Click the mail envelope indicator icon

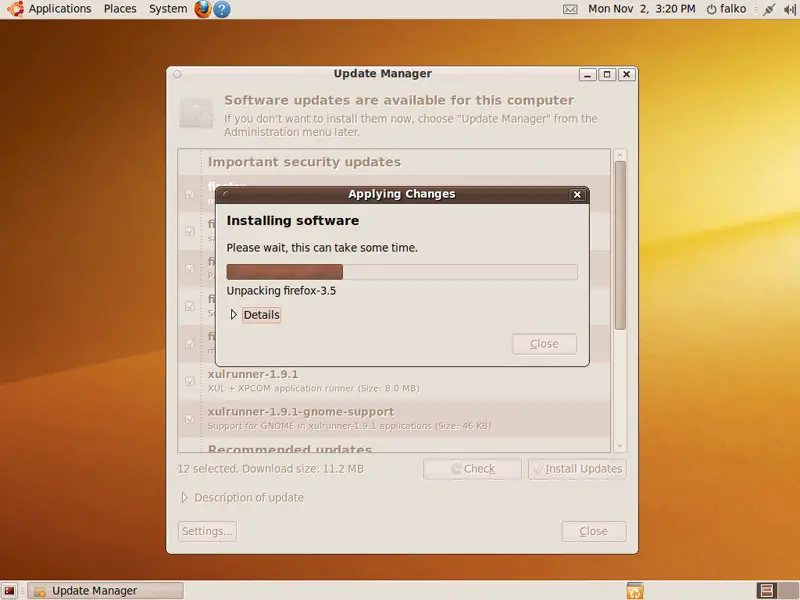[570, 9]
